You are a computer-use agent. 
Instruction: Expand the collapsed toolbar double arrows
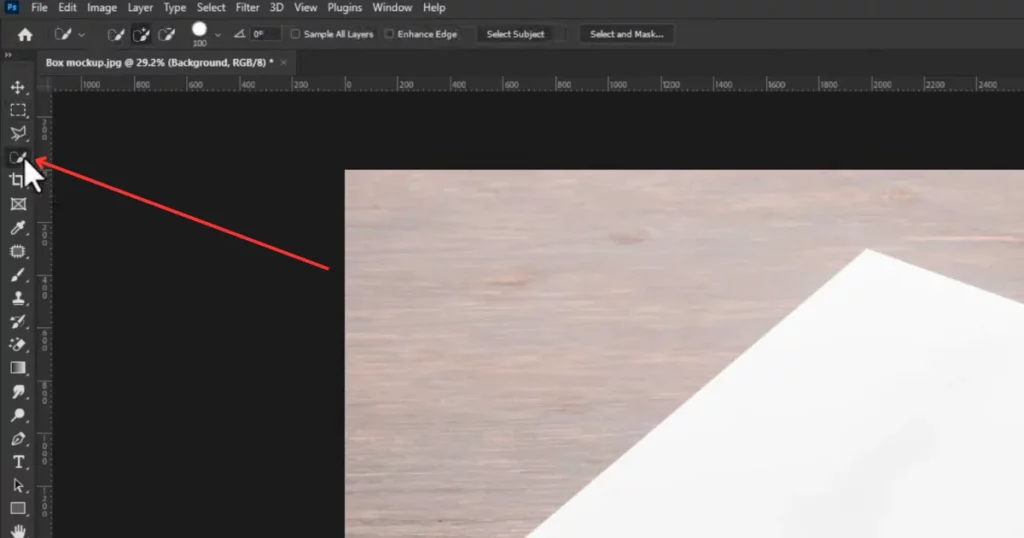(8, 55)
